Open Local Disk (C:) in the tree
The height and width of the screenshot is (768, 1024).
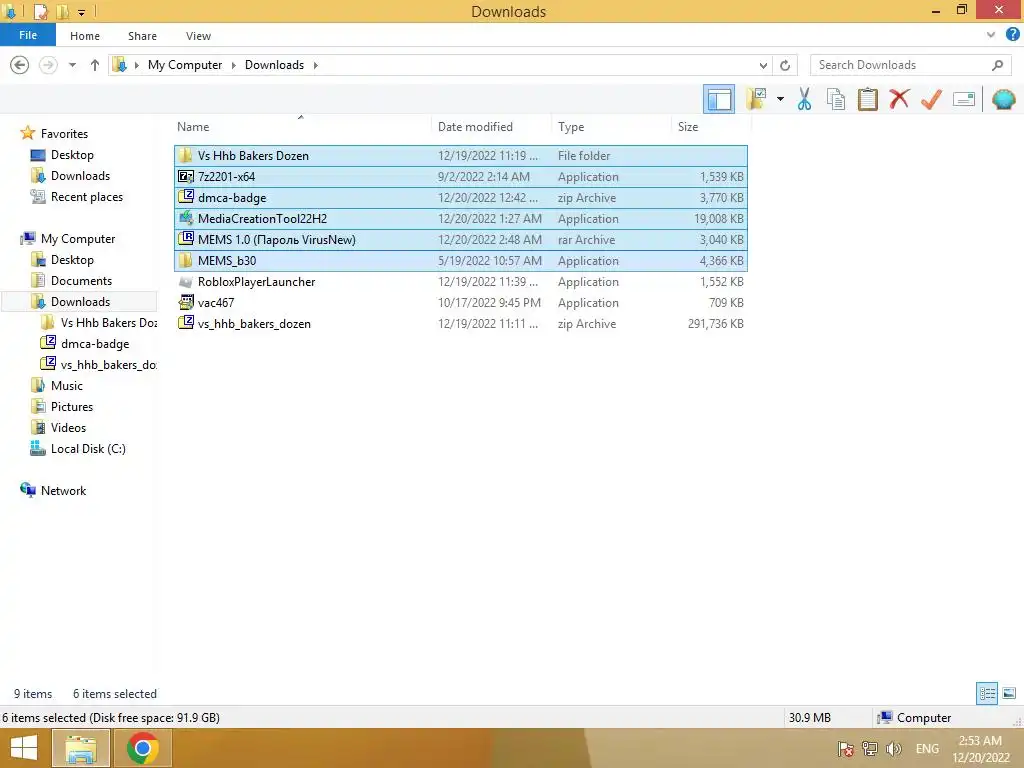click(x=88, y=448)
